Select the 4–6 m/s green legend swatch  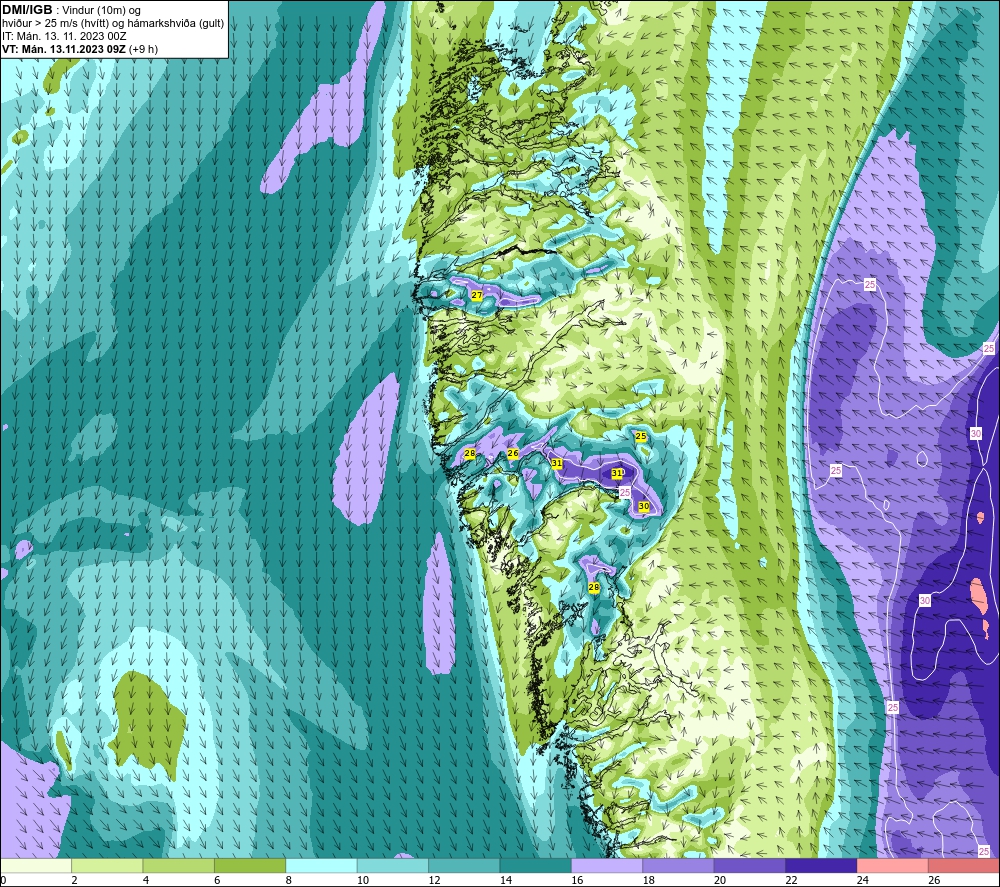[179, 865]
